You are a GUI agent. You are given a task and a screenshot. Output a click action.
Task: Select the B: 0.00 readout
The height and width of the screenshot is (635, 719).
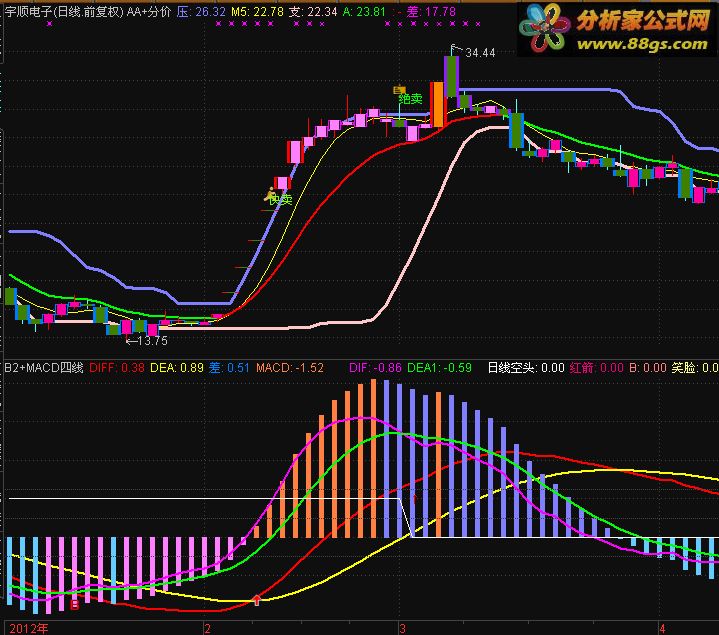point(647,368)
